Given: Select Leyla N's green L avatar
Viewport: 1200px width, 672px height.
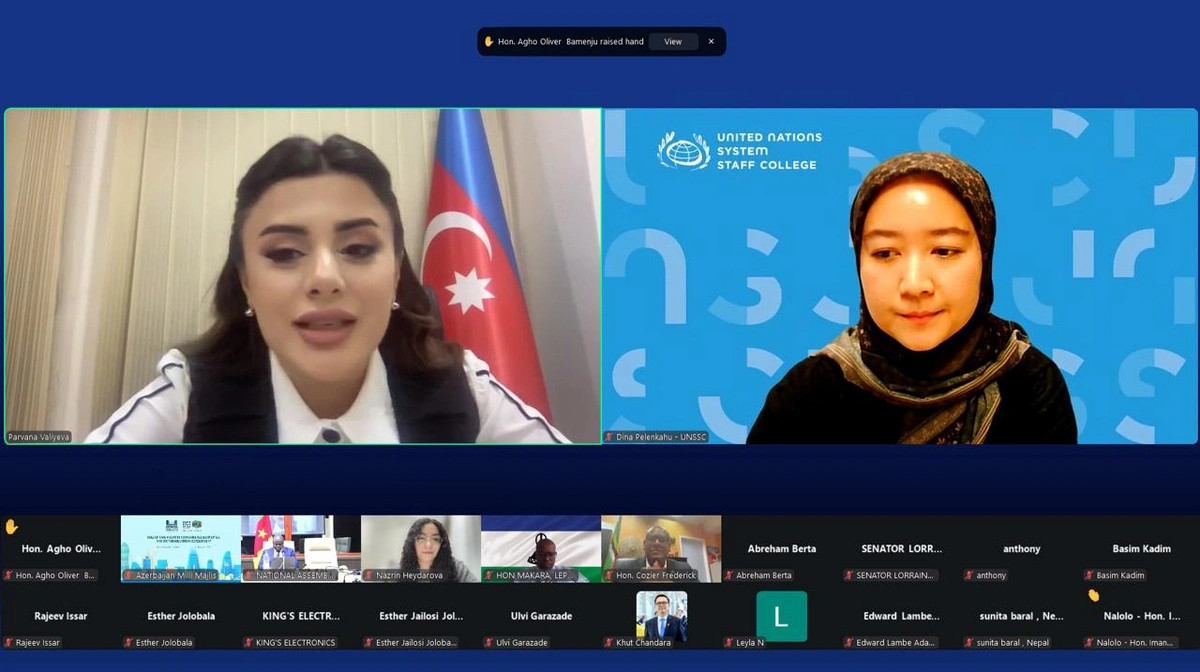Looking at the screenshot, I should [781, 616].
